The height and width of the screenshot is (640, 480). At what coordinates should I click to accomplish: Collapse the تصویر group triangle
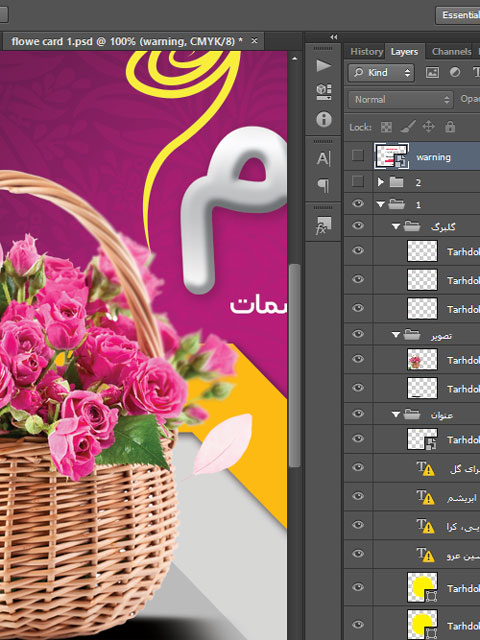tap(396, 335)
